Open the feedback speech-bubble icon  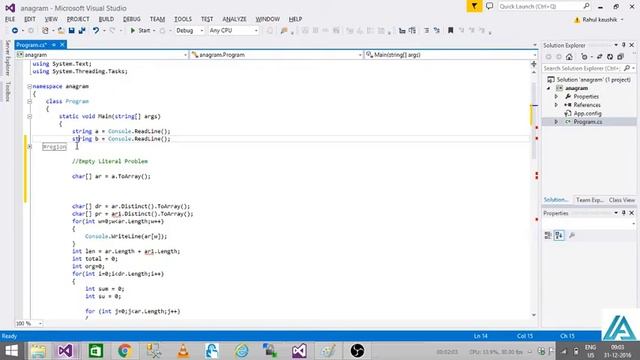pos(489,6)
